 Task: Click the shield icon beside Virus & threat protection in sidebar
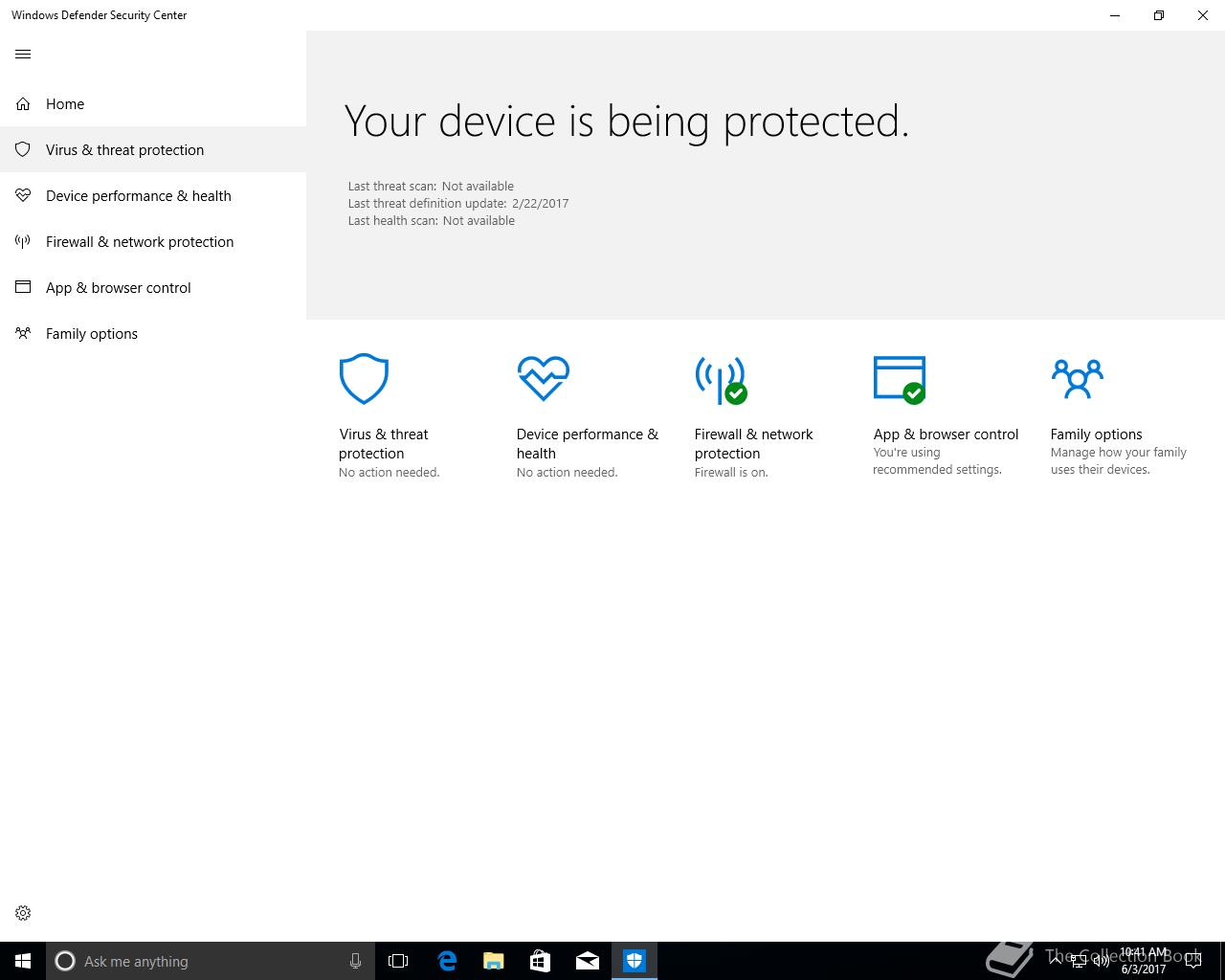(x=23, y=149)
